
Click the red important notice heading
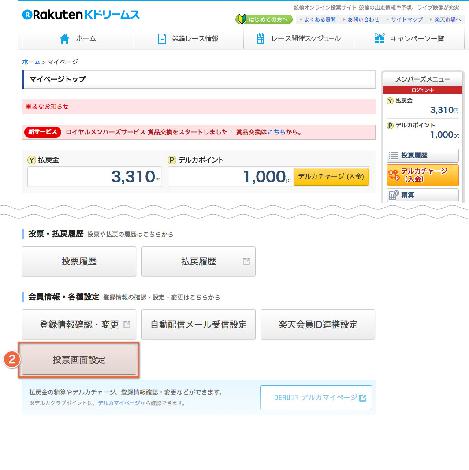[47, 107]
